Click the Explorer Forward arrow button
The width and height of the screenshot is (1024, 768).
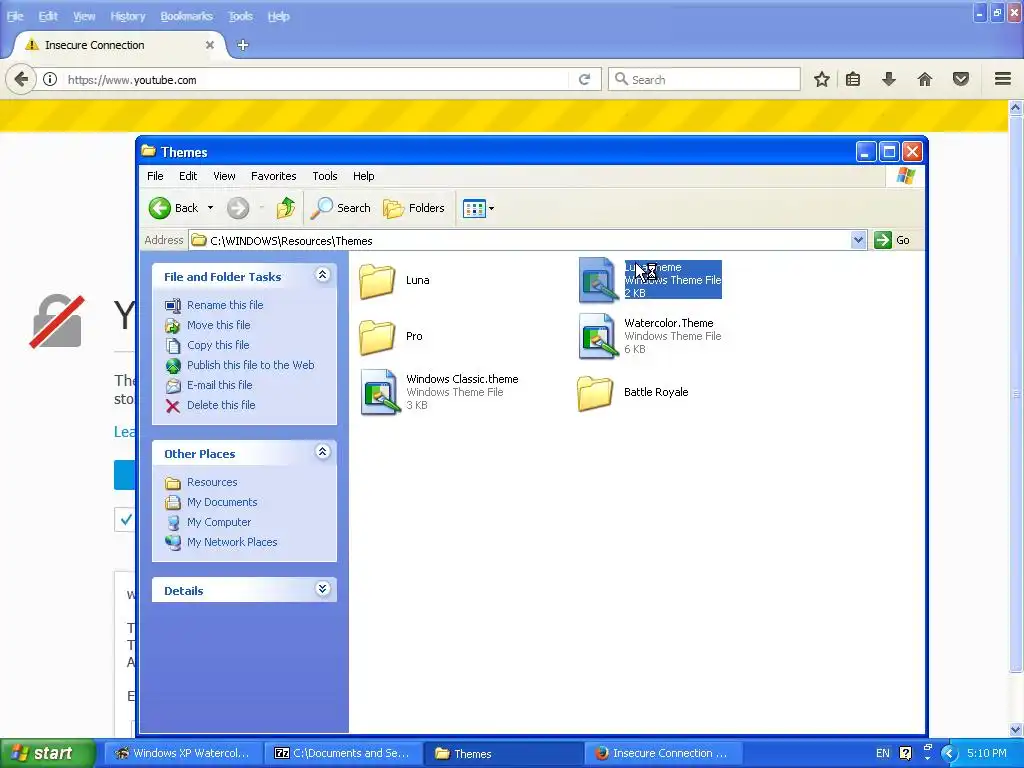(x=238, y=208)
